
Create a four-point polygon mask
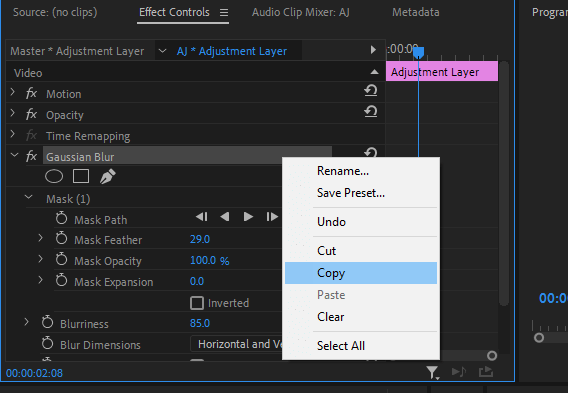tap(81, 176)
